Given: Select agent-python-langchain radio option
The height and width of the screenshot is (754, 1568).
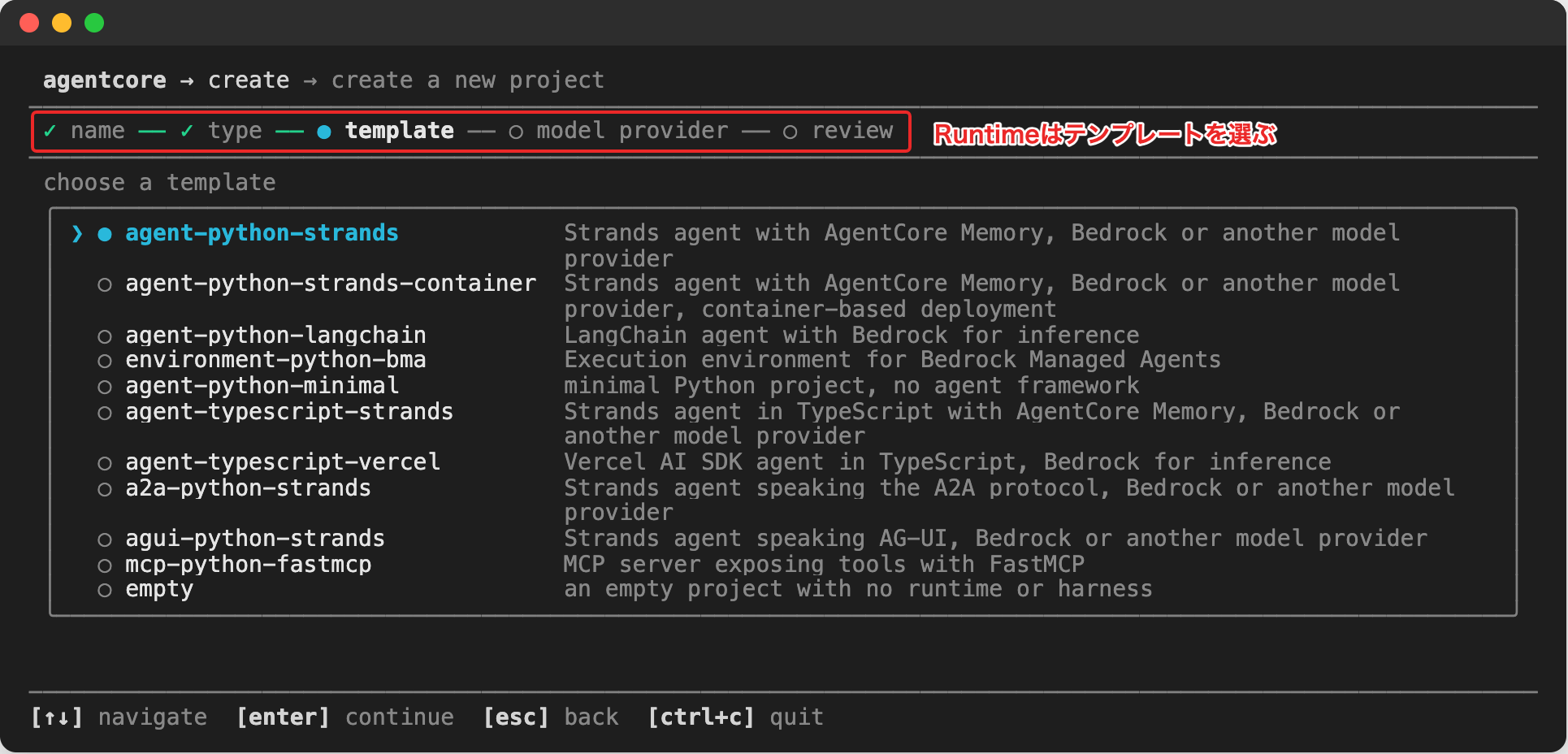Looking at the screenshot, I should 104,336.
